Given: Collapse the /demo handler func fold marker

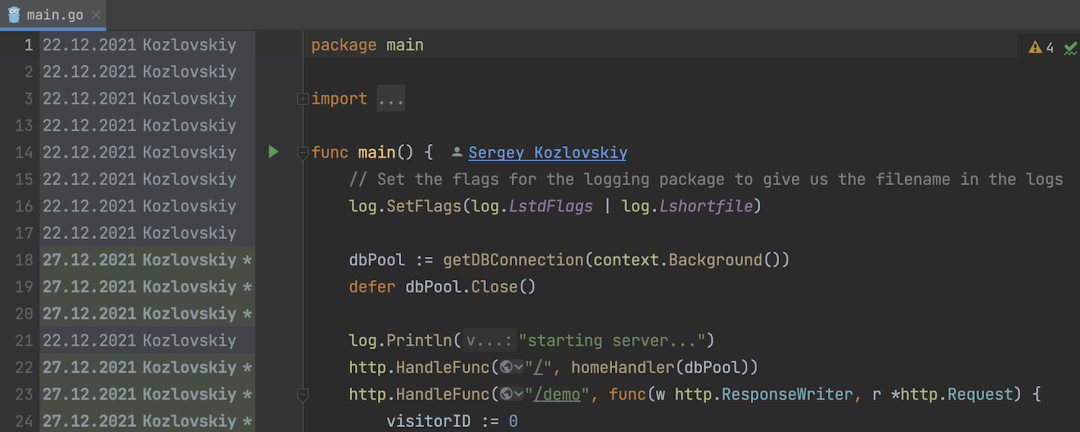Looking at the screenshot, I should pyautogui.click(x=302, y=394).
